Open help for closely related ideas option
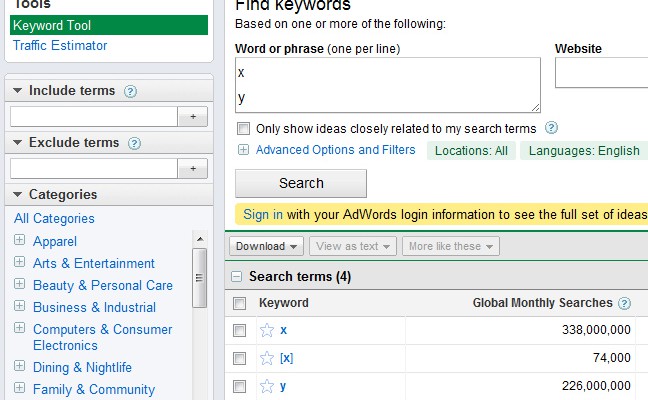 click(x=551, y=128)
